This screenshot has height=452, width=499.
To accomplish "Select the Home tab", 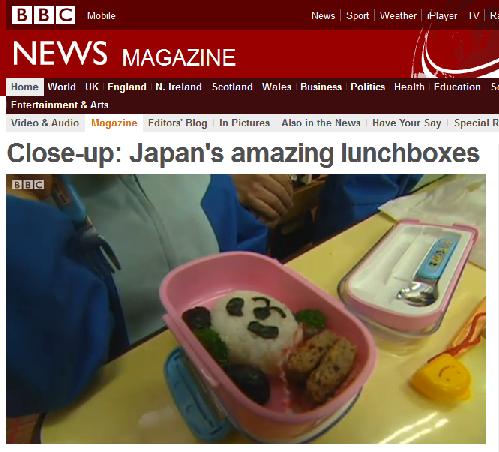I will point(25,87).
